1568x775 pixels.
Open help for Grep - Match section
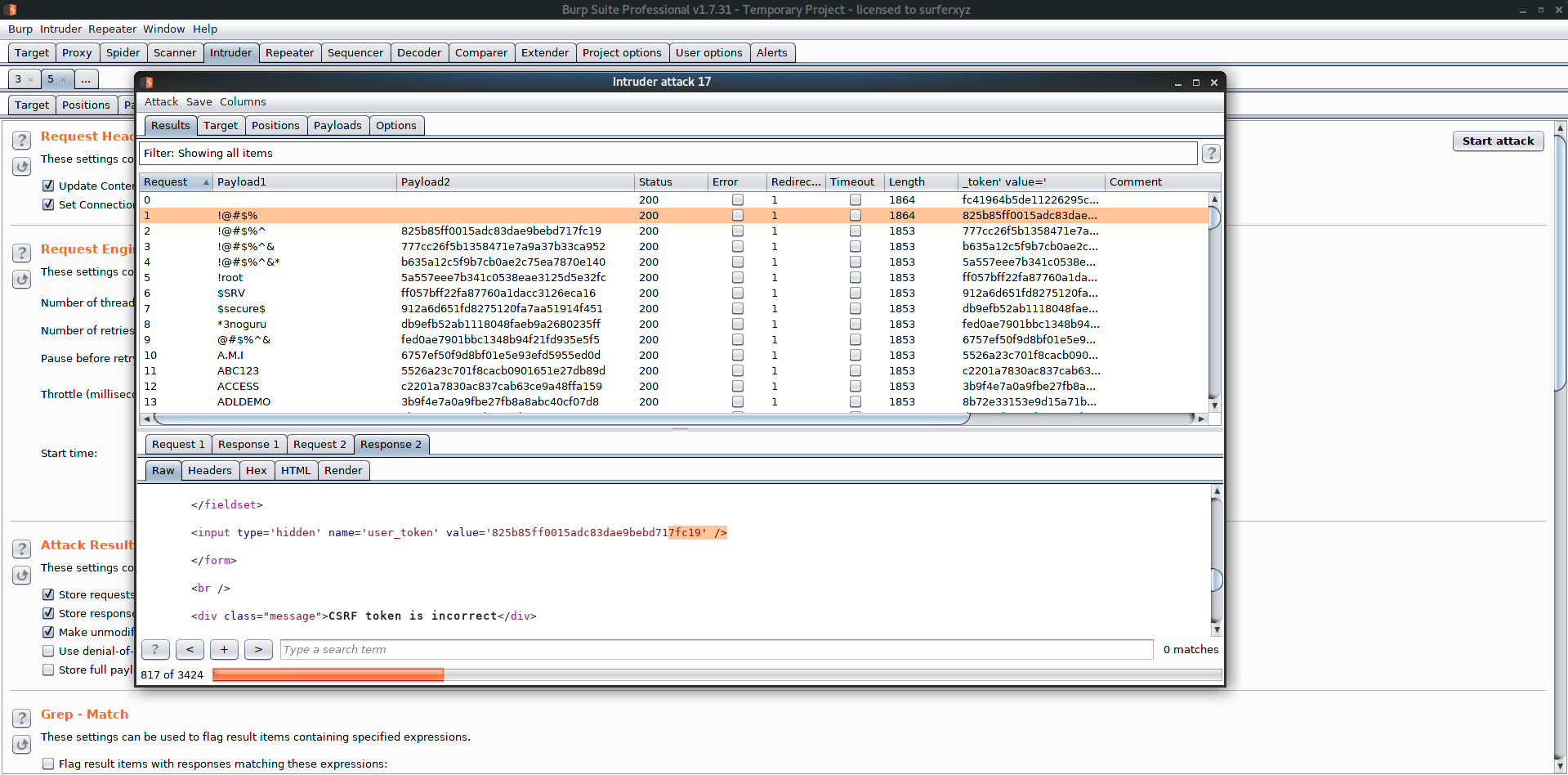pos(22,718)
